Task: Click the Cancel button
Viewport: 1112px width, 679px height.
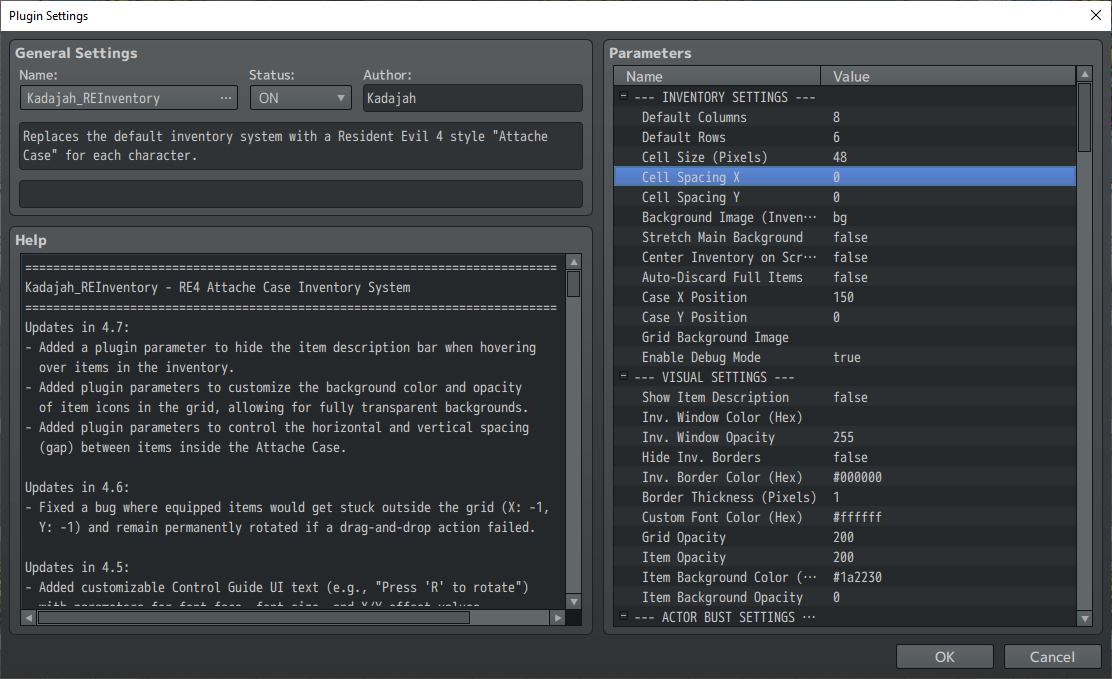Action: click(1052, 657)
